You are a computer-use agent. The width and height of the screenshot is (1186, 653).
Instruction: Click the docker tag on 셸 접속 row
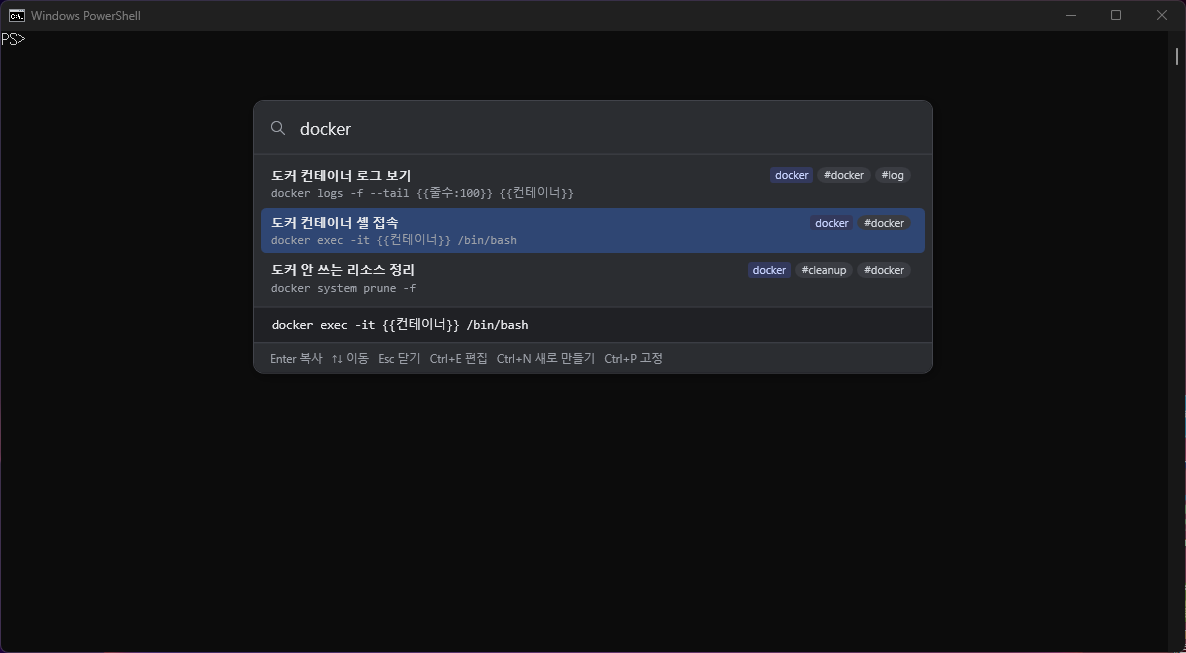(831, 223)
